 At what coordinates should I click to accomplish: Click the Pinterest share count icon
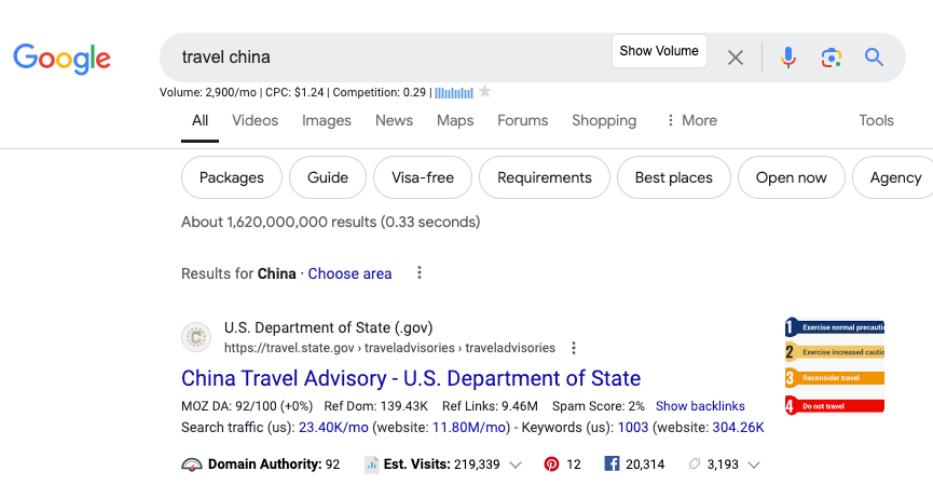(551, 464)
